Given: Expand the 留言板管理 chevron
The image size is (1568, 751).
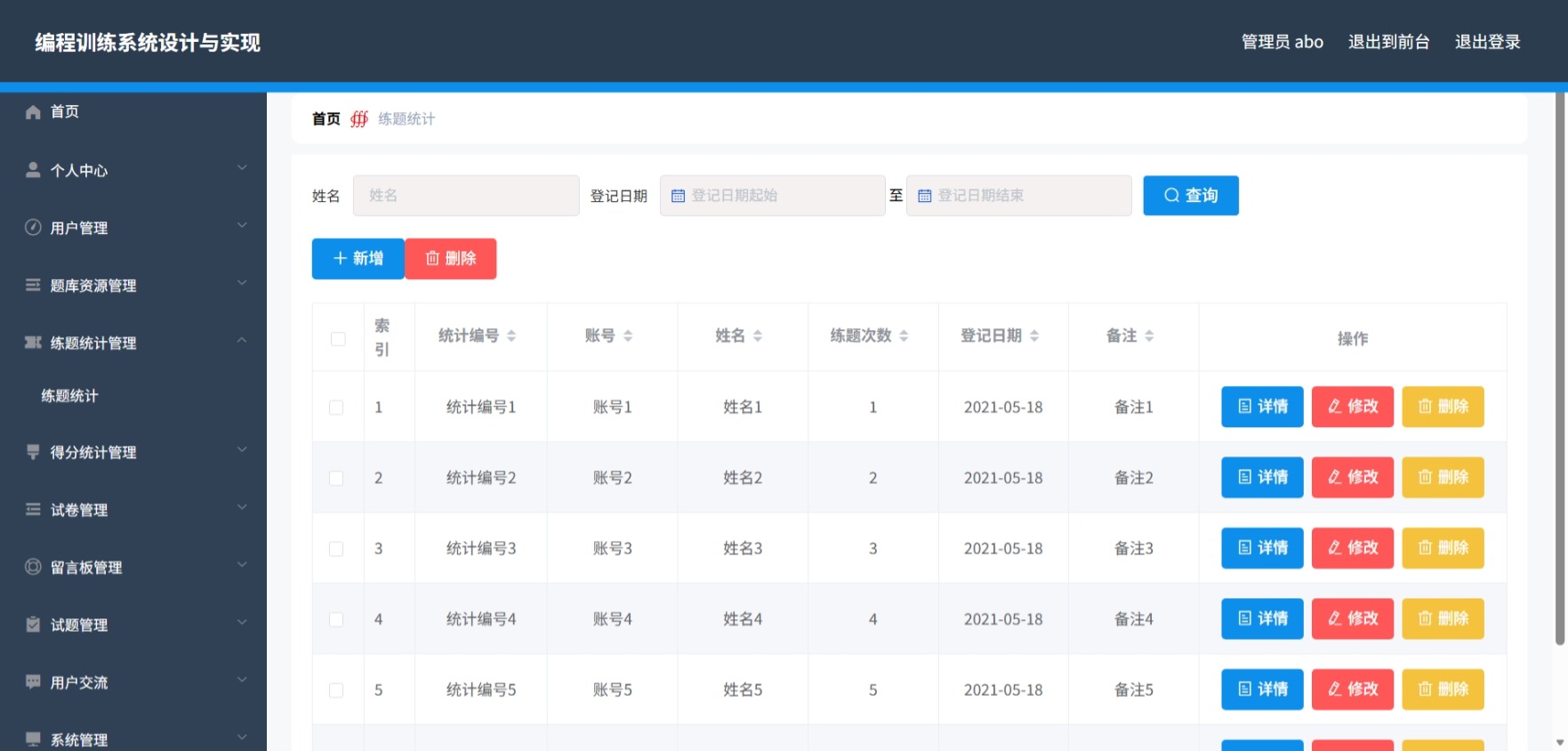Looking at the screenshot, I should (x=242, y=565).
